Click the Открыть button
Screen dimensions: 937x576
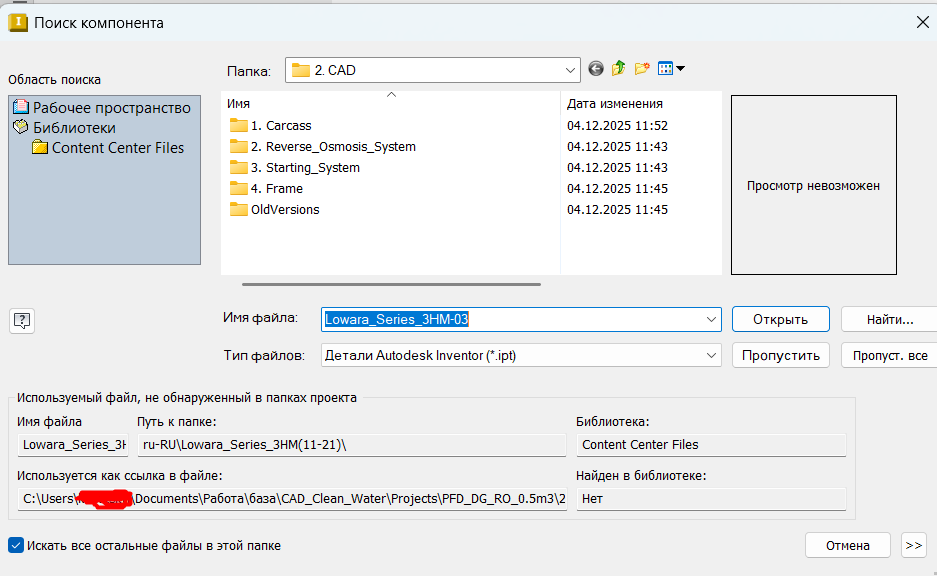[780, 320]
